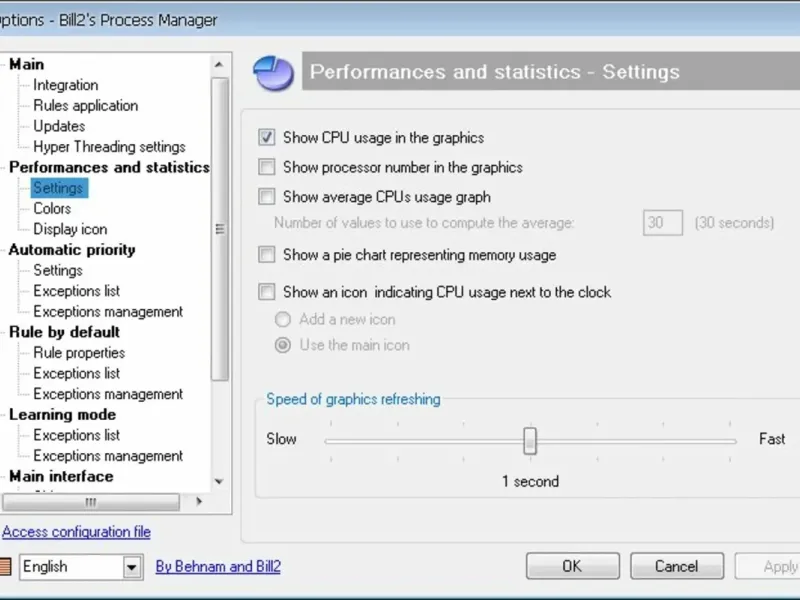Open the Access configuration file link
Screen dimensions: 800x600
(76, 532)
